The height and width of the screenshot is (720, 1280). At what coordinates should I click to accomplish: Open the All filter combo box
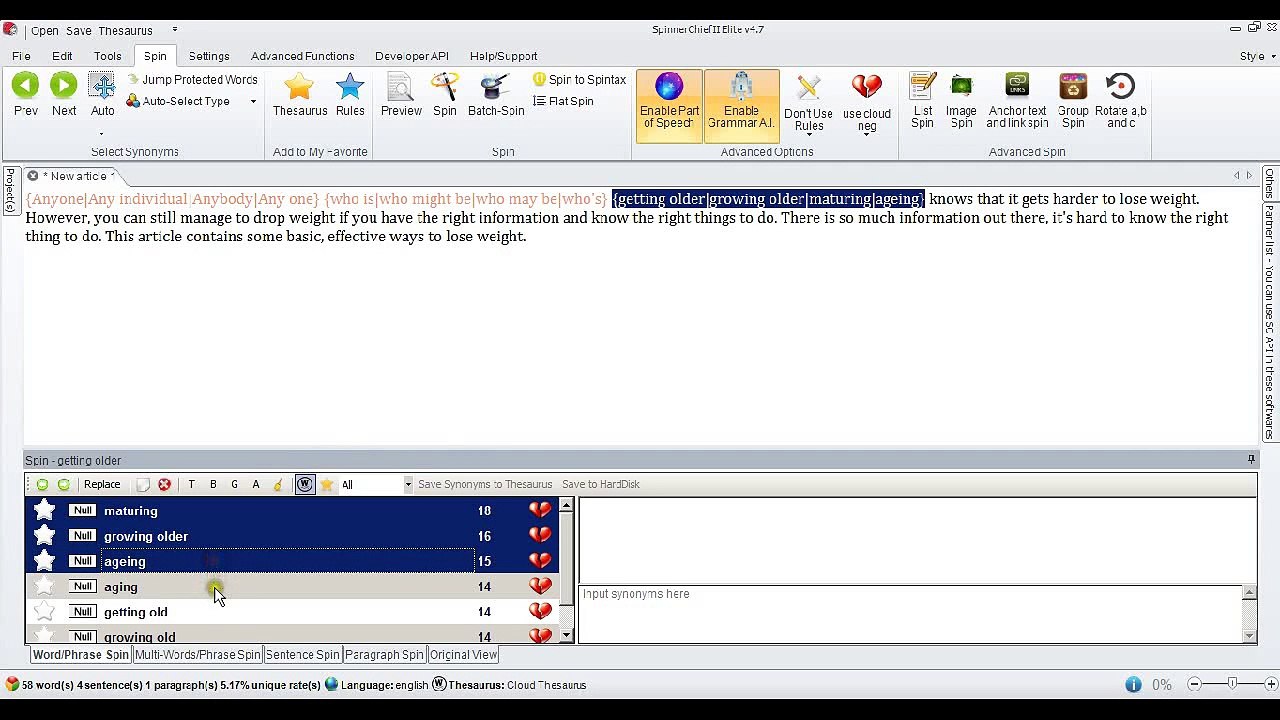coord(376,485)
